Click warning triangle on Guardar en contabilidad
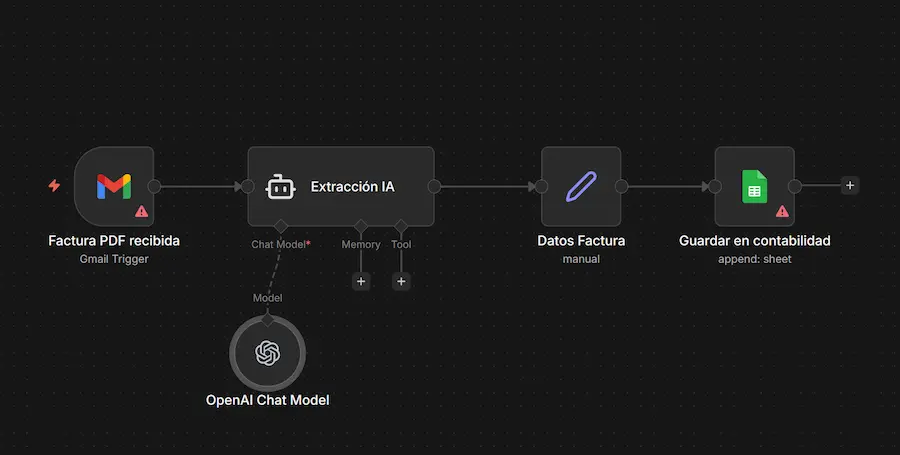The height and width of the screenshot is (455, 900). point(782,212)
